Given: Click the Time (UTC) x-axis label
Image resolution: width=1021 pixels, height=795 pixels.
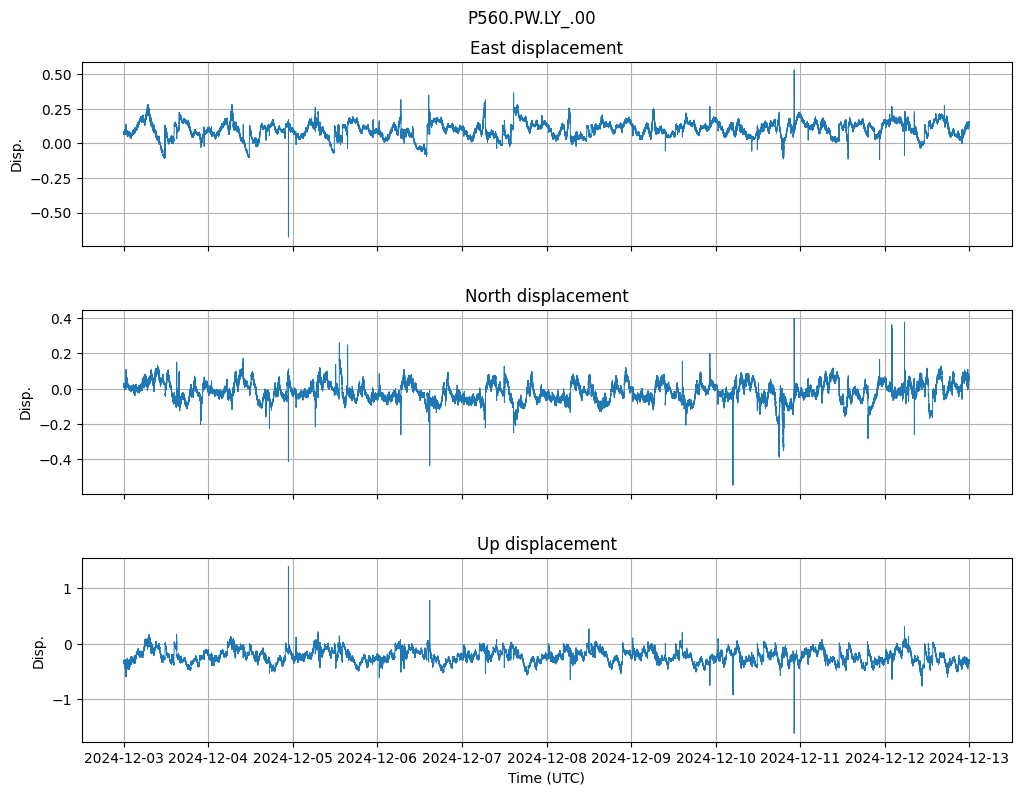Looking at the screenshot, I should [x=546, y=777].
